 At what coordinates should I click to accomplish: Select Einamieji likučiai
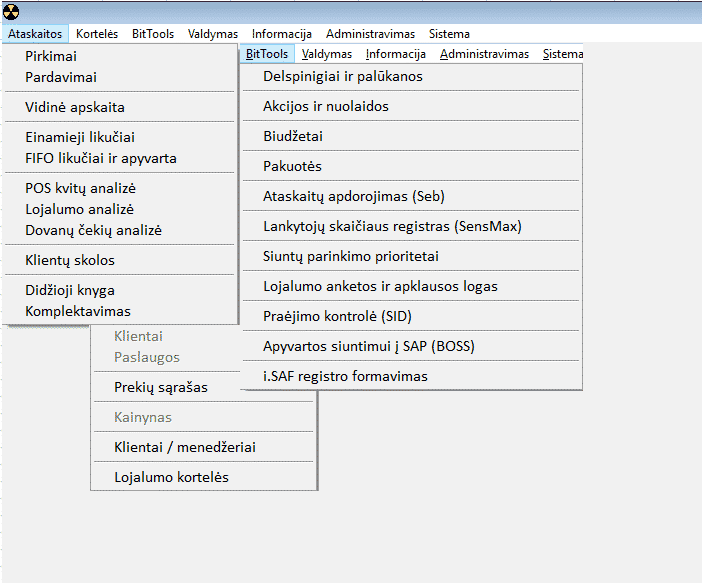point(80,137)
